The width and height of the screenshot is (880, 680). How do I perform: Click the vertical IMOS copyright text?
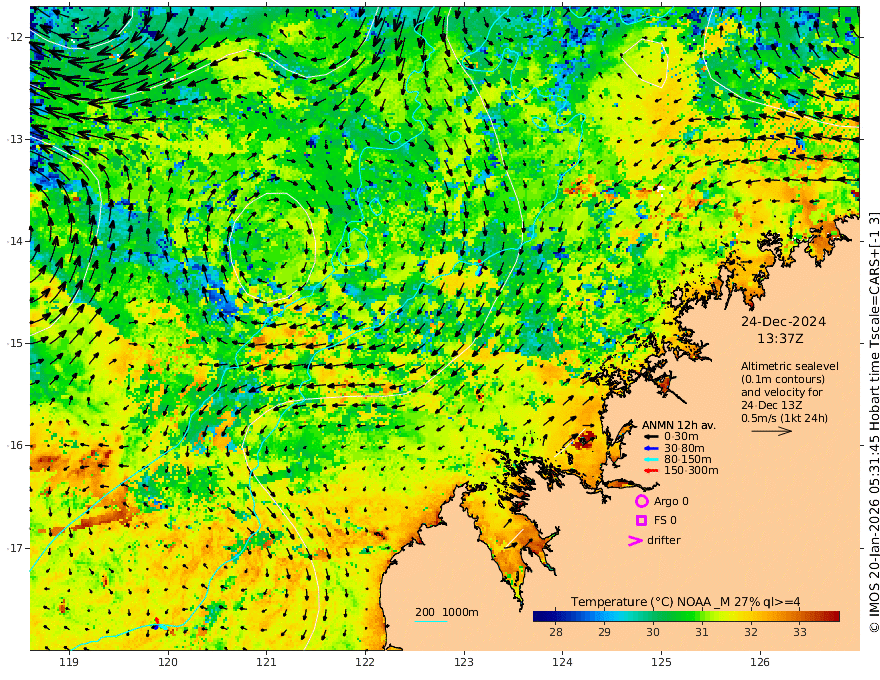tap(873, 422)
